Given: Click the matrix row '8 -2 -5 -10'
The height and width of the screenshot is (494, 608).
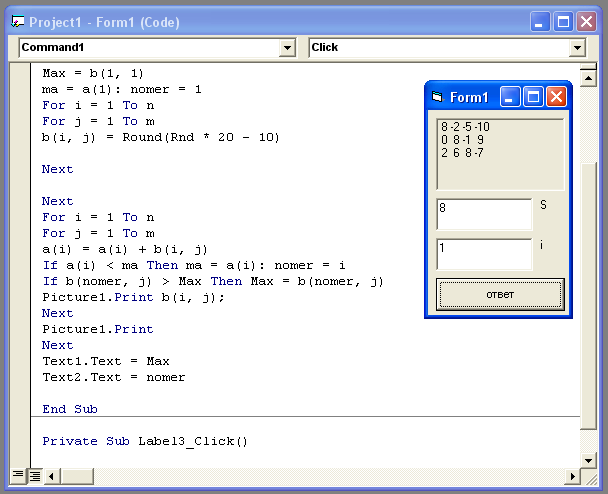Looking at the screenshot, I should click(465, 127).
